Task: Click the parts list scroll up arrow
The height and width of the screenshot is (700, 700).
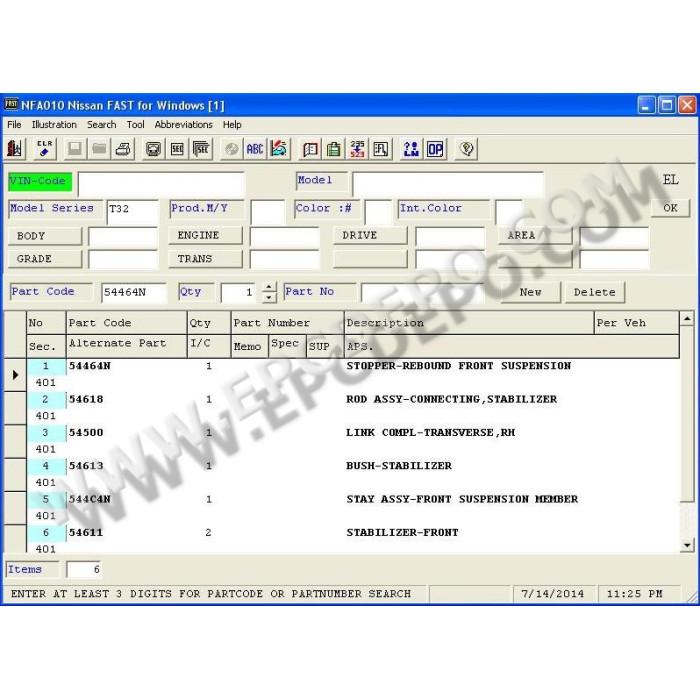Action: coord(687,319)
